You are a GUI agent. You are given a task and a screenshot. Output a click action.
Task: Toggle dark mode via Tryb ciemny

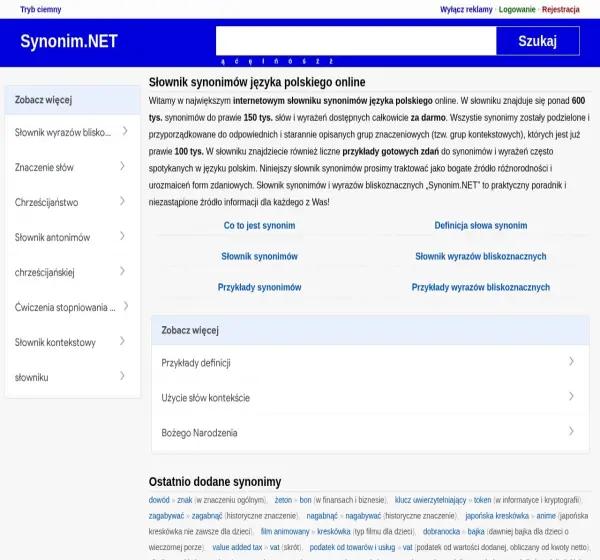click(41, 9)
